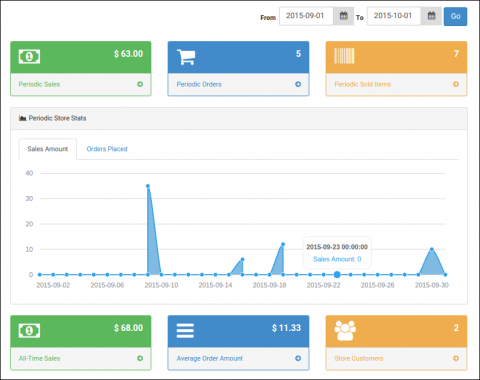The image size is (480, 380).
Task: Open Periodic Orders details link
Action: (x=199, y=84)
